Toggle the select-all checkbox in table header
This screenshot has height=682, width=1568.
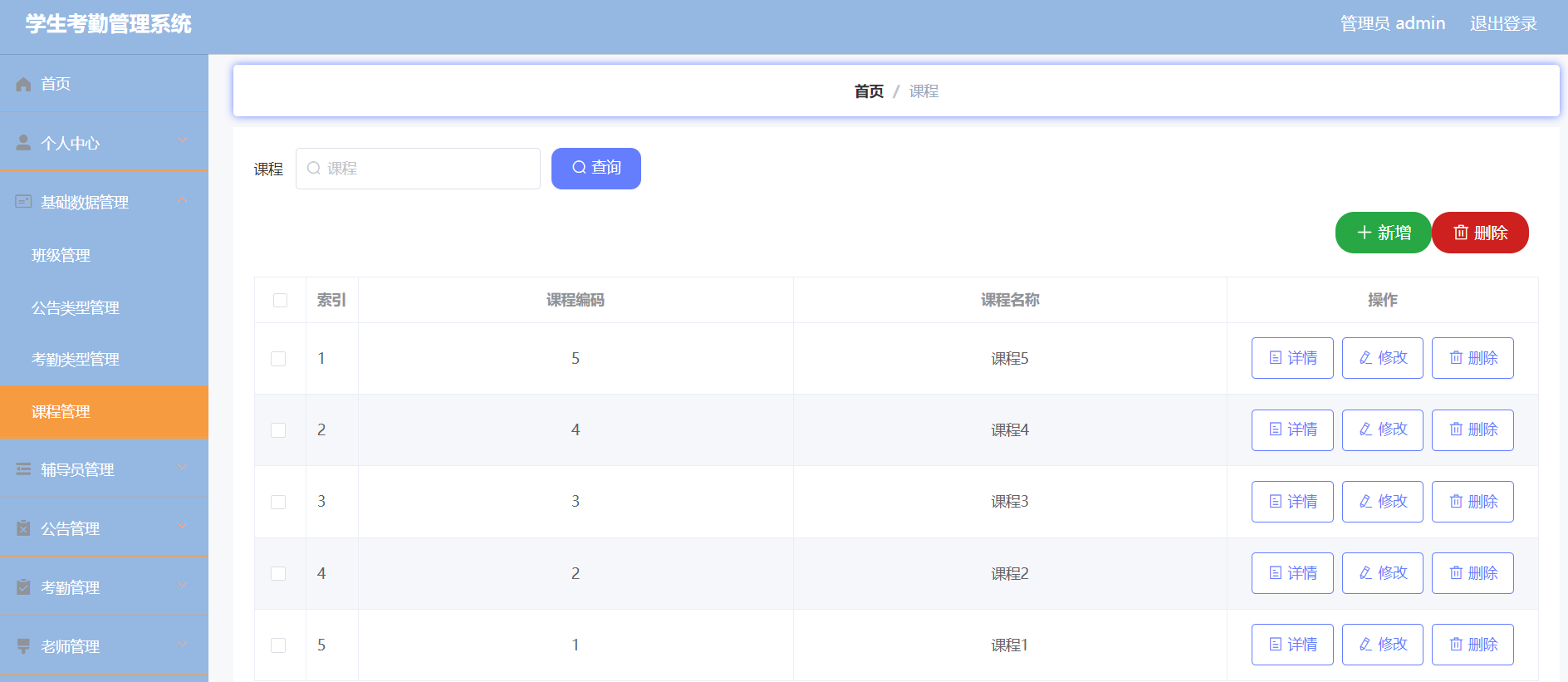tap(280, 300)
